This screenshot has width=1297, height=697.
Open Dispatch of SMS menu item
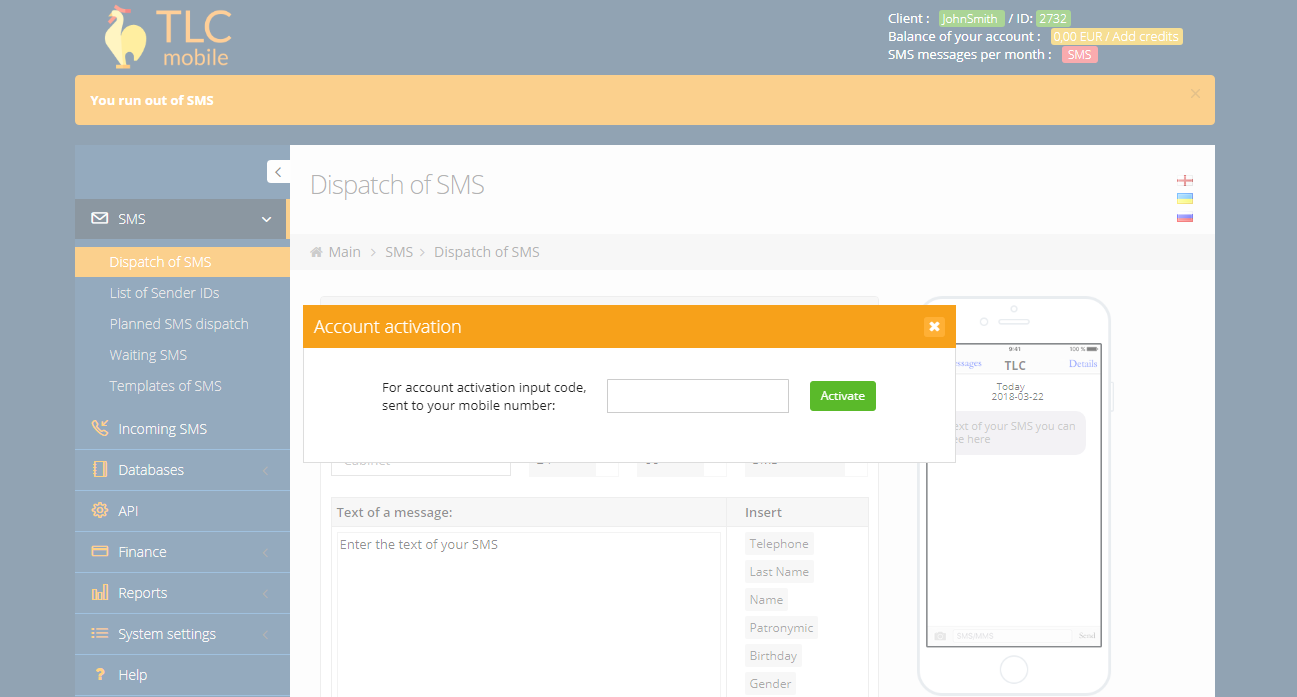coord(182,262)
